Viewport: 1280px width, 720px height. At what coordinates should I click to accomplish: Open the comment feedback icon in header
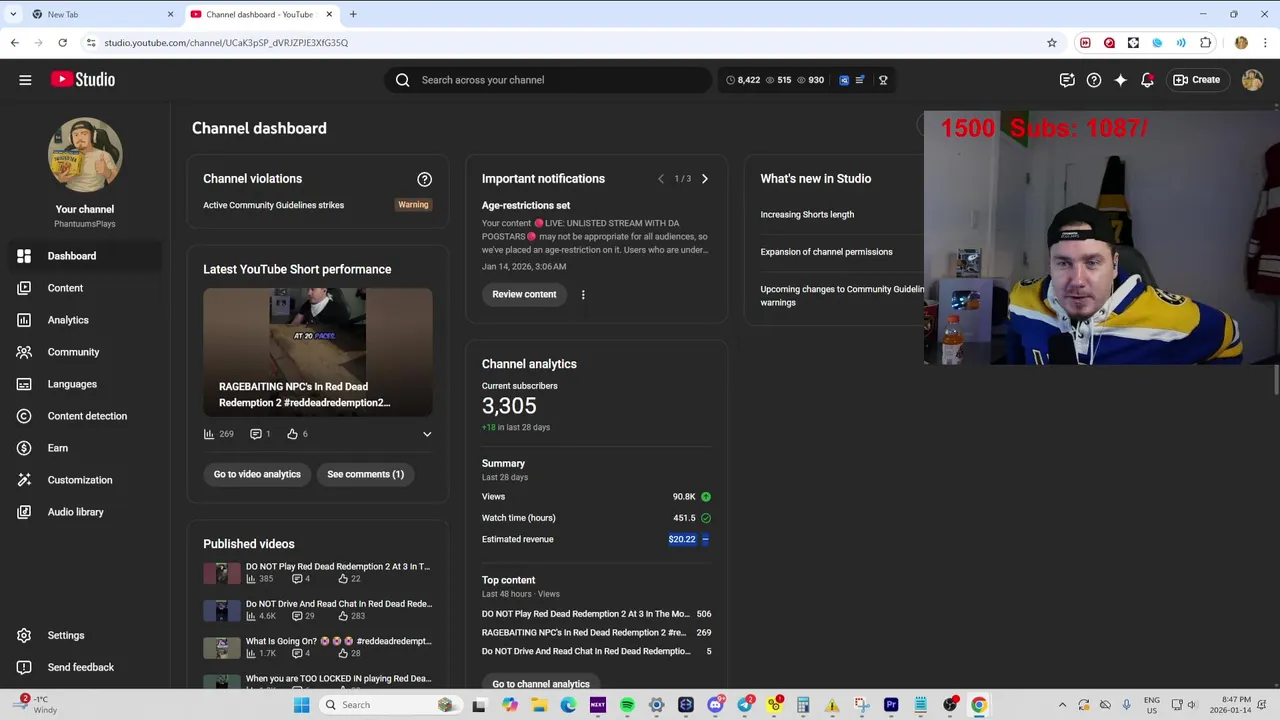pyautogui.click(x=1067, y=80)
